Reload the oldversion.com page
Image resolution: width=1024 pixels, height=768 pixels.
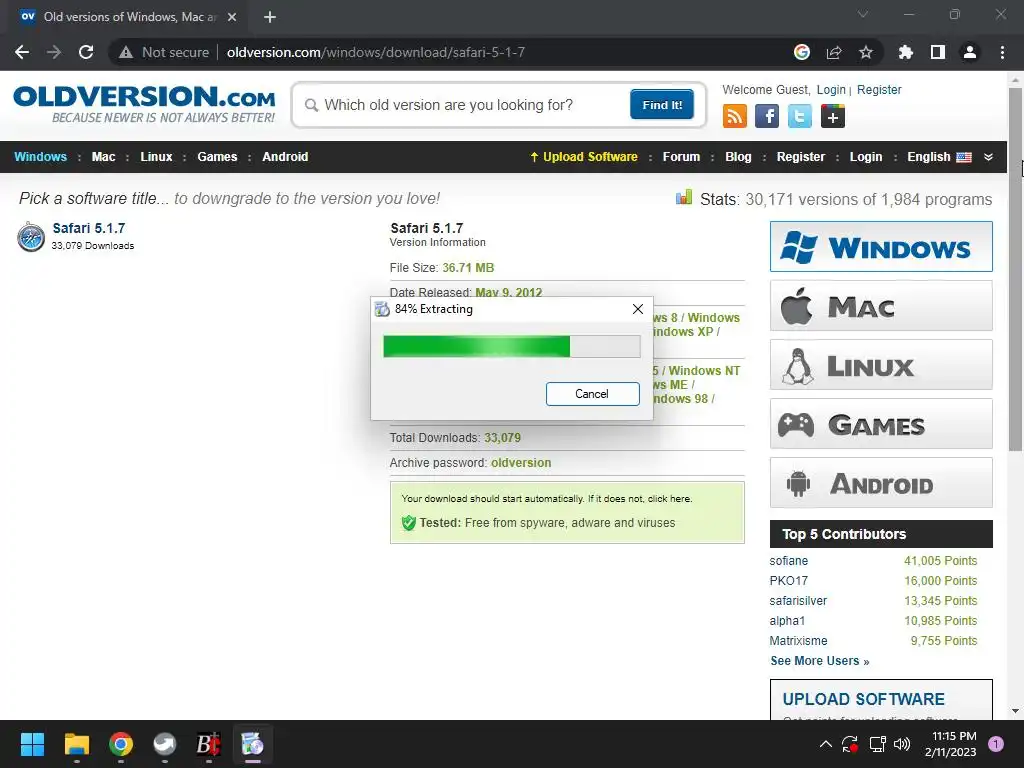click(86, 52)
